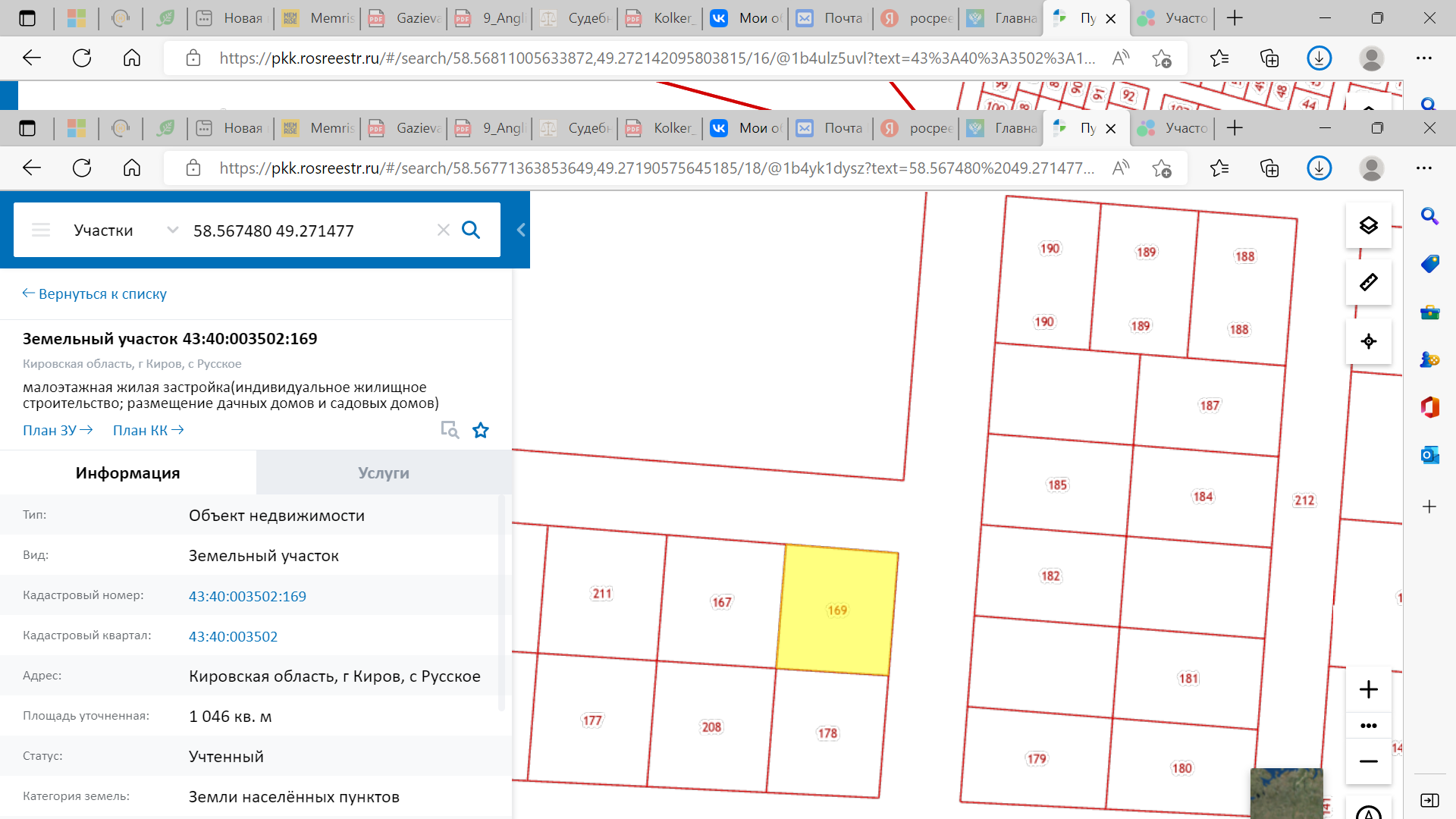Click the coordinates search input field

click(x=303, y=231)
